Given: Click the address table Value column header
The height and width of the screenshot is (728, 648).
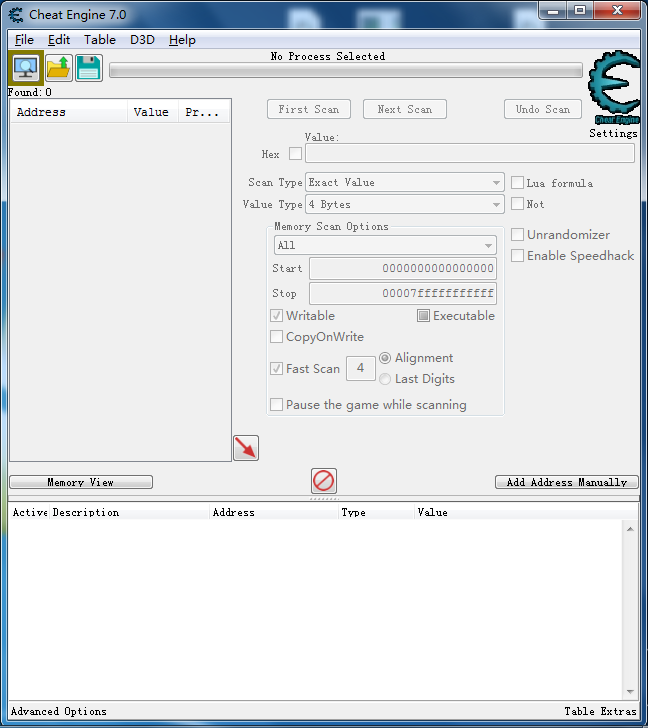Looking at the screenshot, I should tap(526, 513).
